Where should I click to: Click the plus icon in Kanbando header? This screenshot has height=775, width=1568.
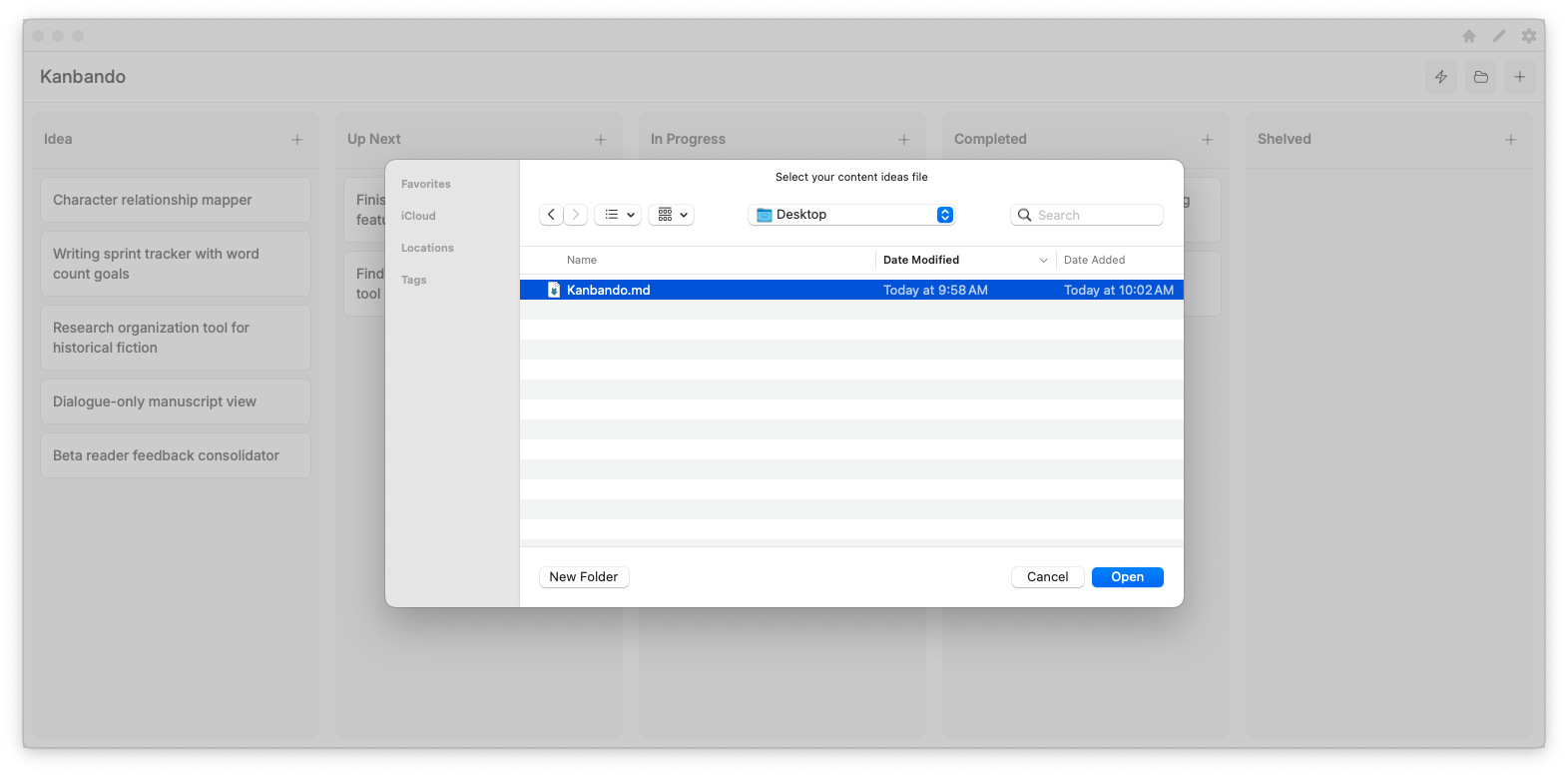[x=1520, y=77]
